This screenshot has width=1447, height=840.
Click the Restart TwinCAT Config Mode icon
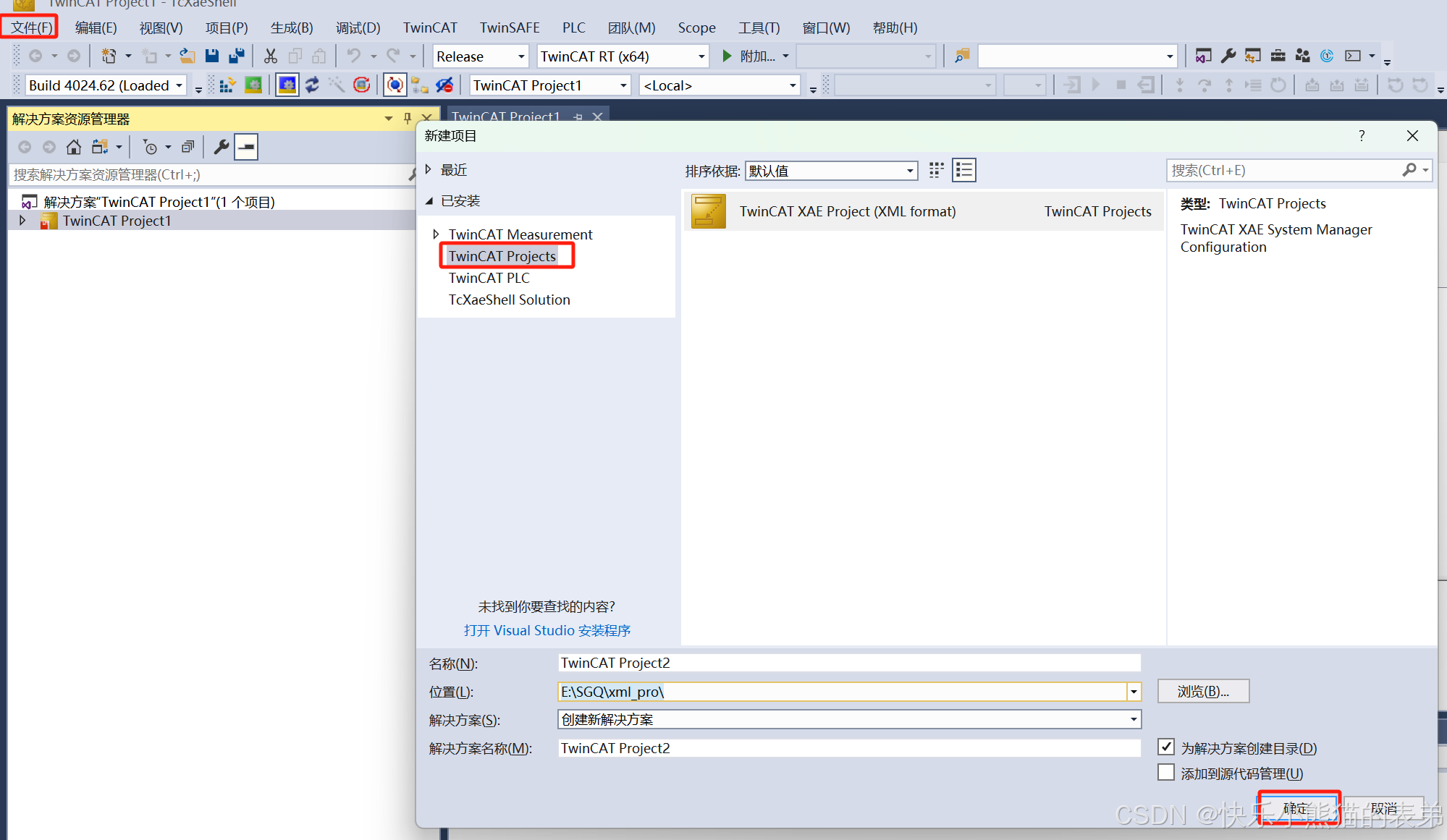(287, 85)
